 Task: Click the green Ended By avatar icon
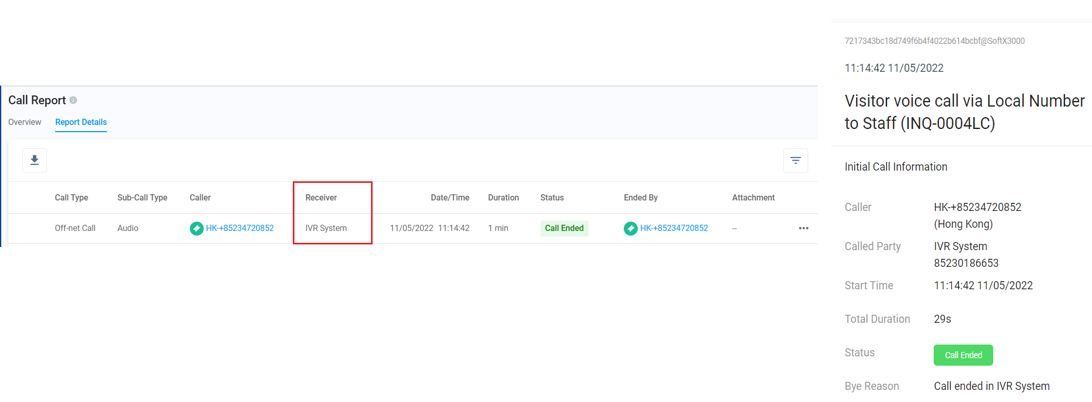click(630, 229)
